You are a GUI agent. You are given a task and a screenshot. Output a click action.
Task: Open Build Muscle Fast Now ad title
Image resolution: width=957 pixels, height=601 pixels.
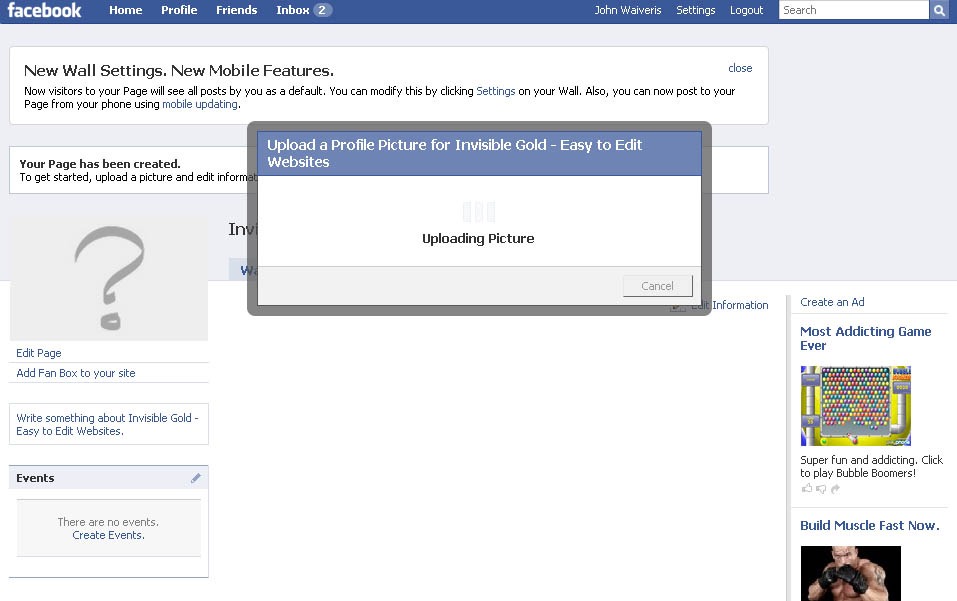pos(870,525)
